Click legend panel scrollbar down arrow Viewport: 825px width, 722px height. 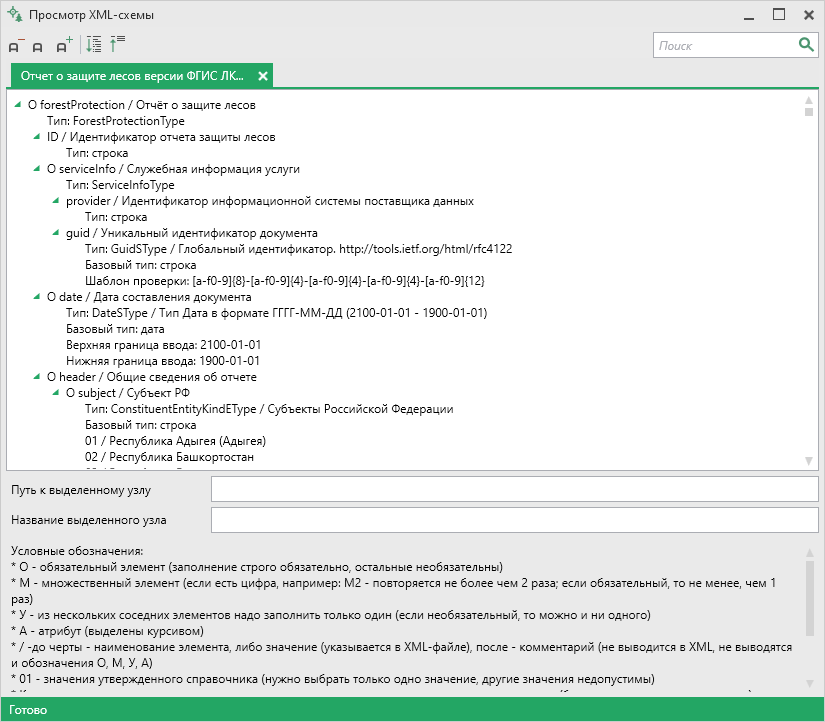[809, 684]
